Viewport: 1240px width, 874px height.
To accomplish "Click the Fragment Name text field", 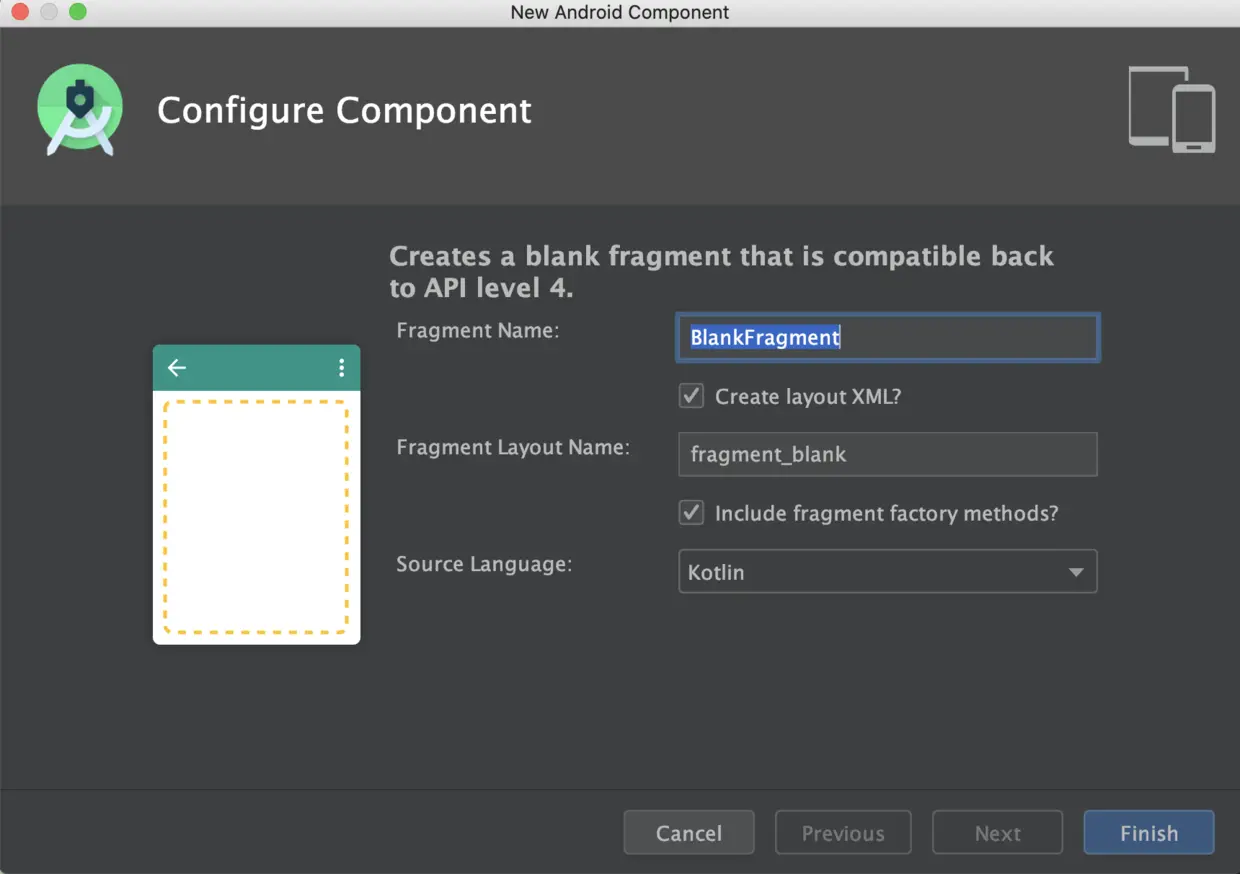I will (887, 338).
